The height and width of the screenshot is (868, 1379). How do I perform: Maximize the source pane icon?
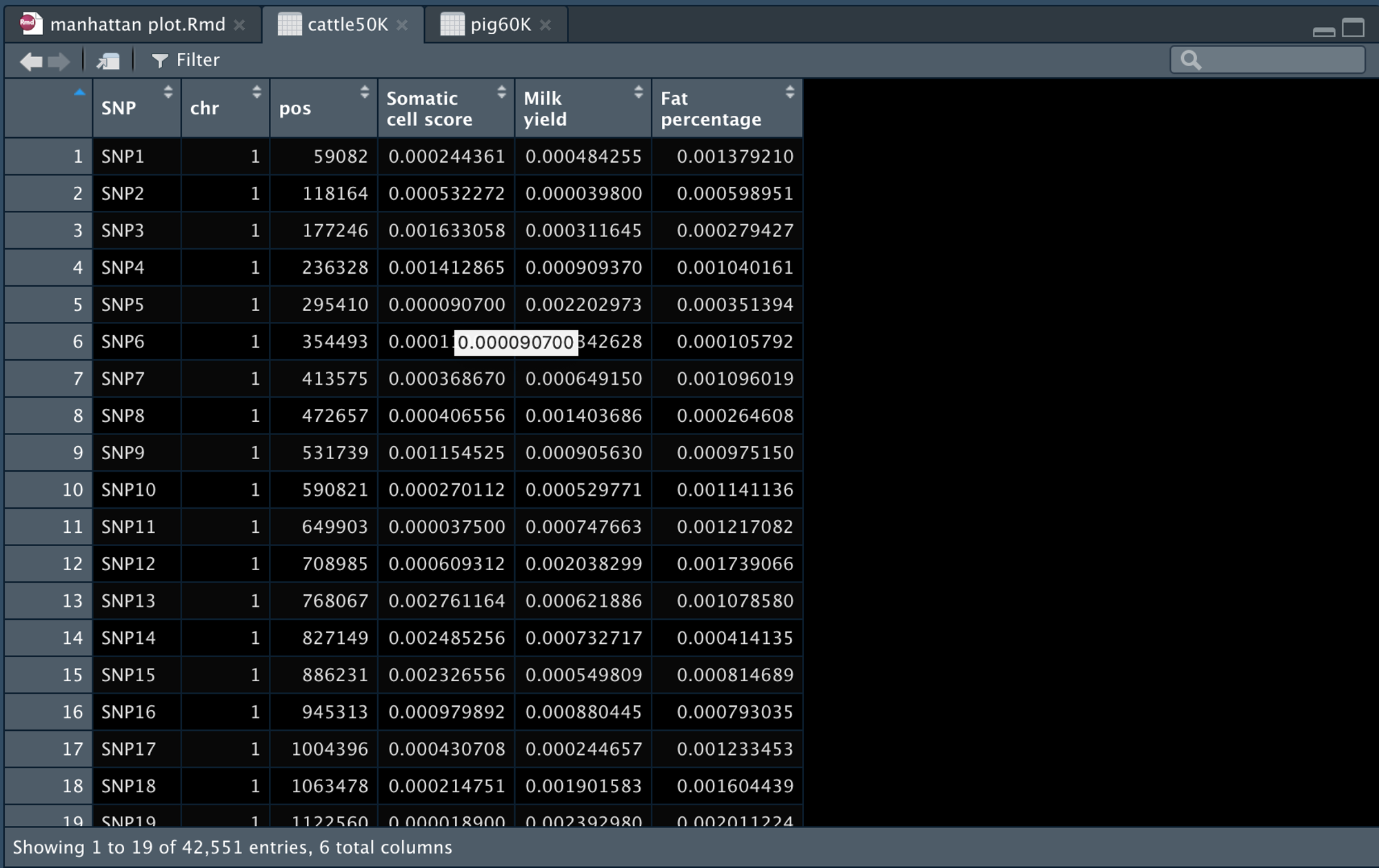(1353, 28)
